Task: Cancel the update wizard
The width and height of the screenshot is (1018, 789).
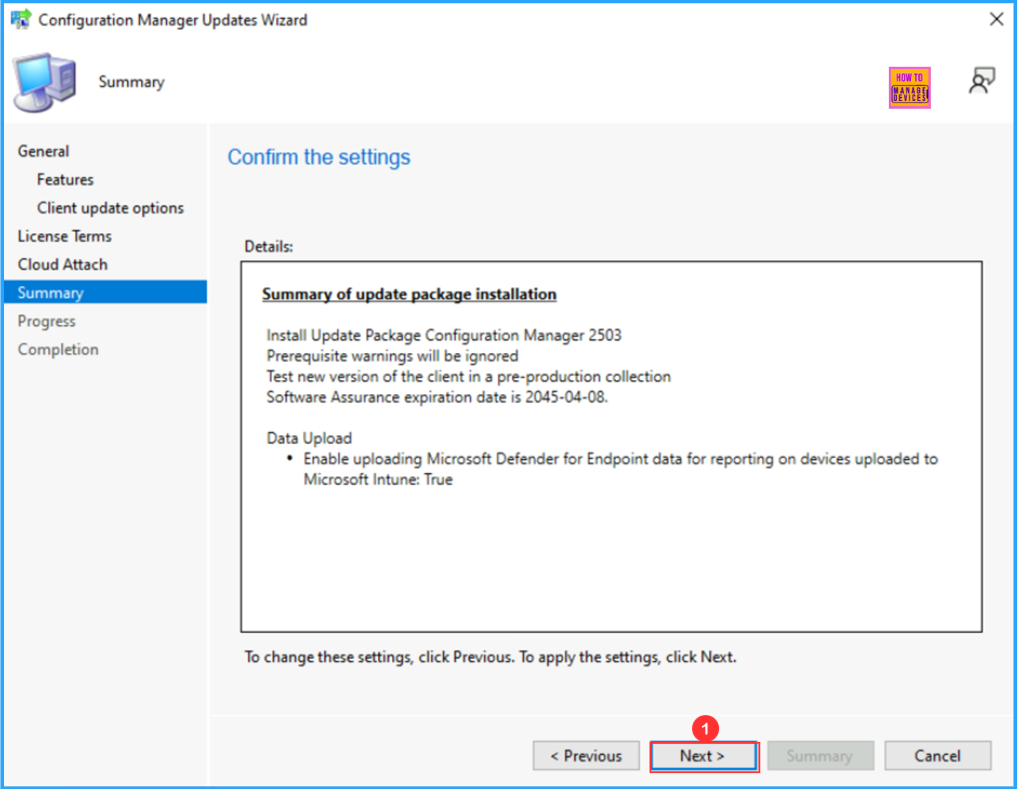Action: 937,756
